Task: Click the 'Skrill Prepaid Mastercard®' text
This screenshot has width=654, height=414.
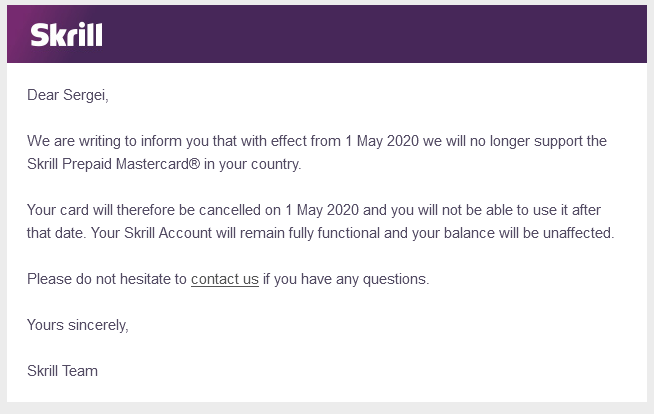Action: click(113, 164)
